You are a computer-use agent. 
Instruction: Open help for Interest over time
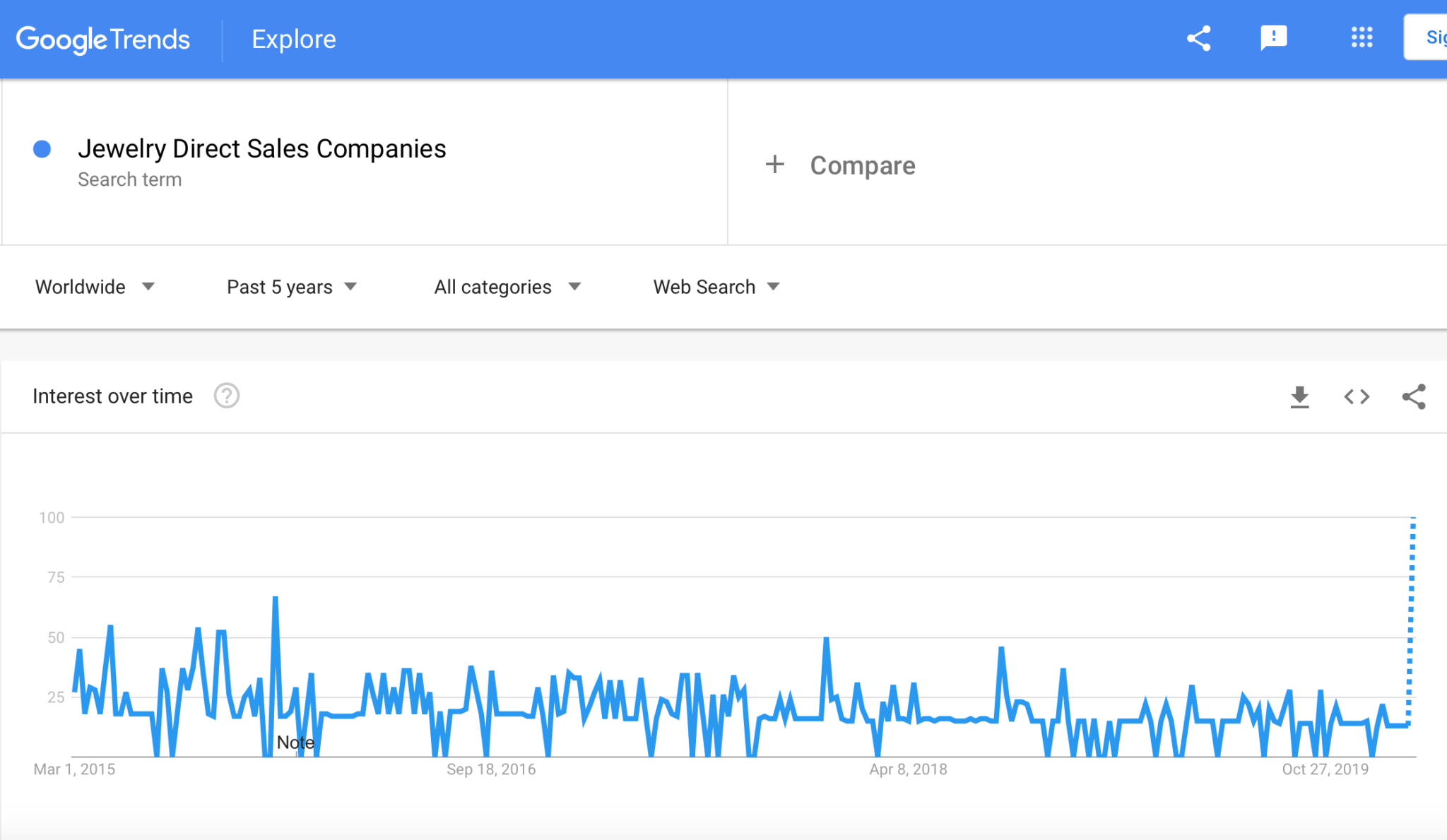coord(227,396)
